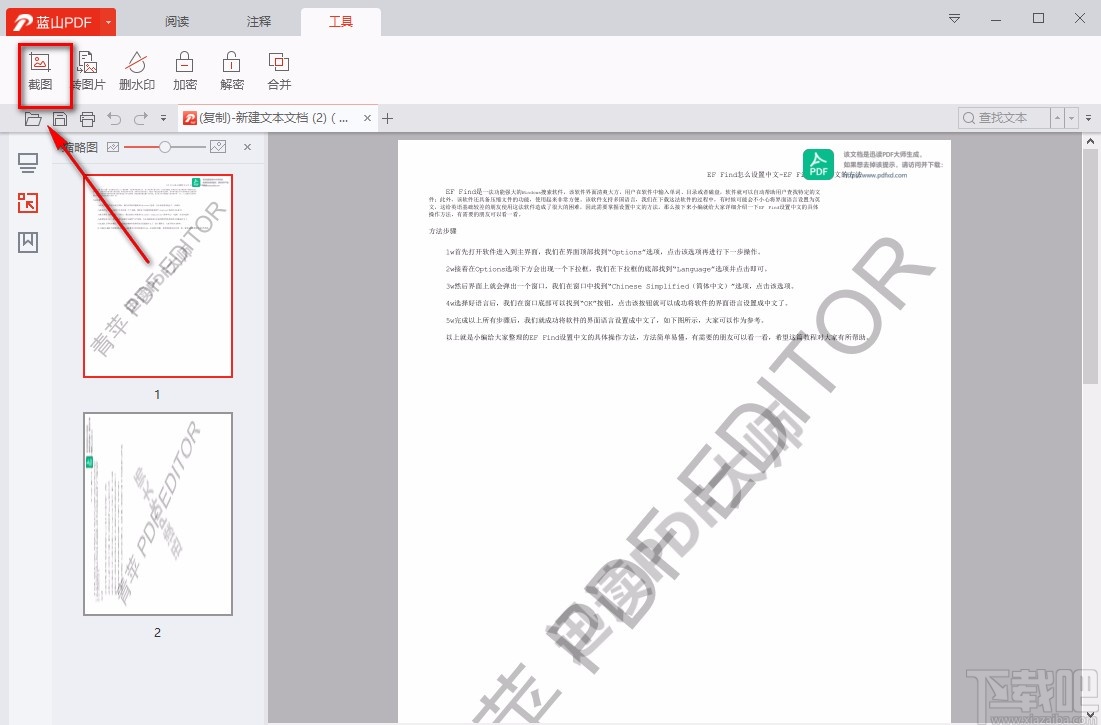Image resolution: width=1101 pixels, height=725 pixels.
Task: Open a new document tab with plus button
Action: [x=388, y=118]
